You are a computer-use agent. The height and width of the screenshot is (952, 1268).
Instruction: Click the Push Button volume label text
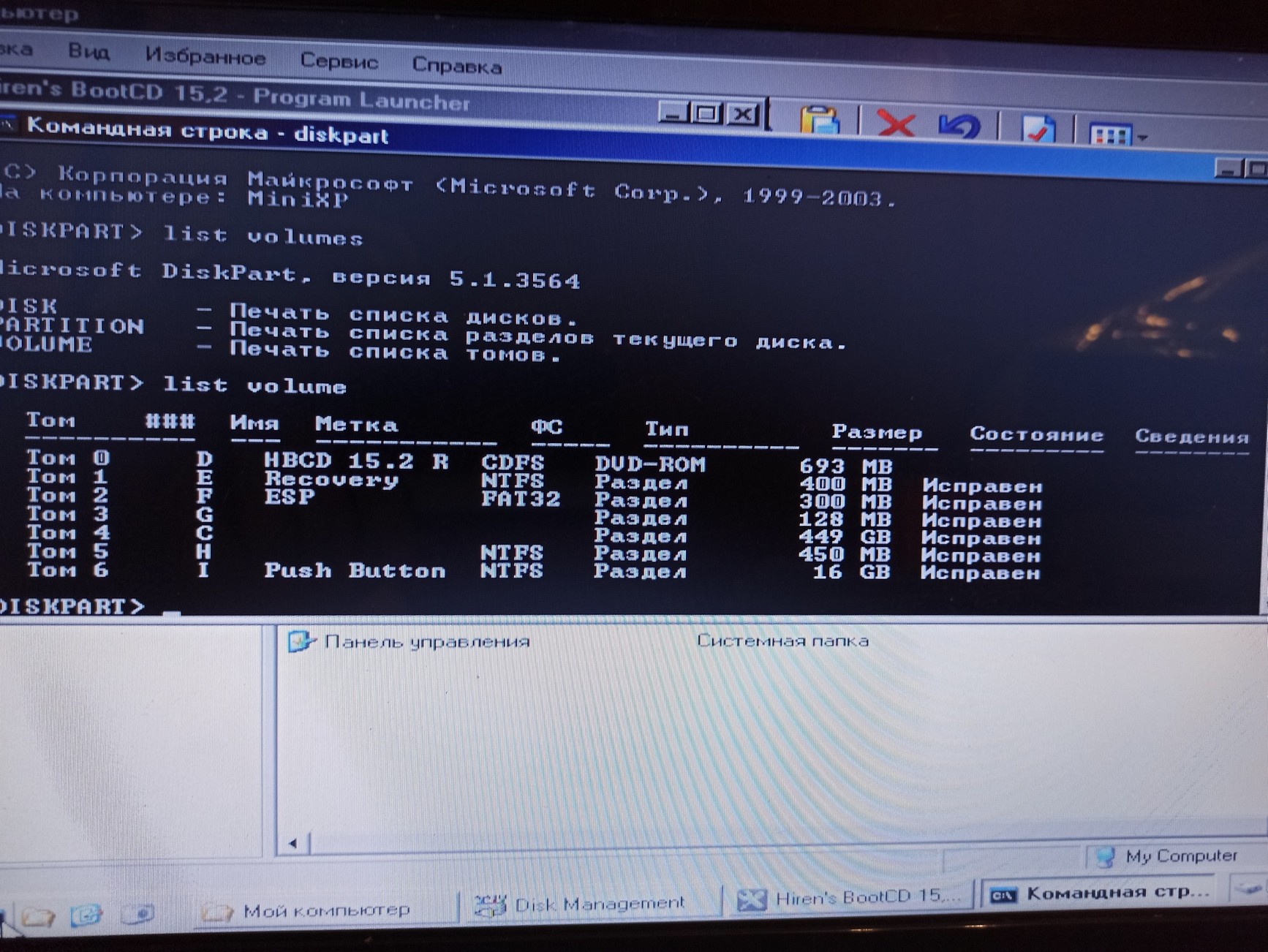pos(355,570)
